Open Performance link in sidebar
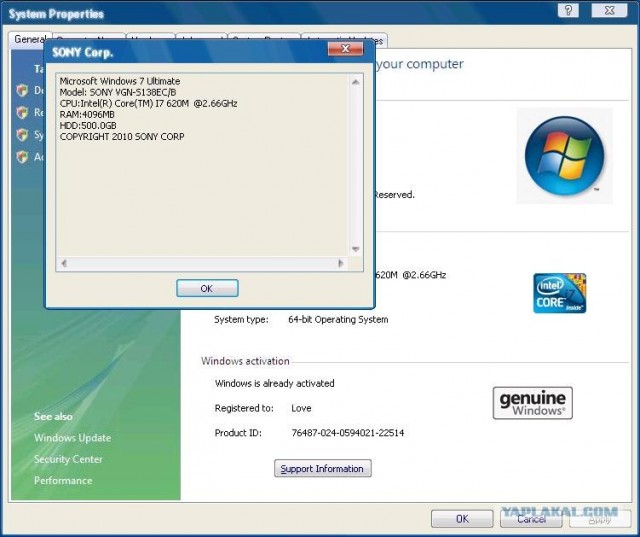Viewport: 640px width, 537px height. pyautogui.click(x=63, y=480)
